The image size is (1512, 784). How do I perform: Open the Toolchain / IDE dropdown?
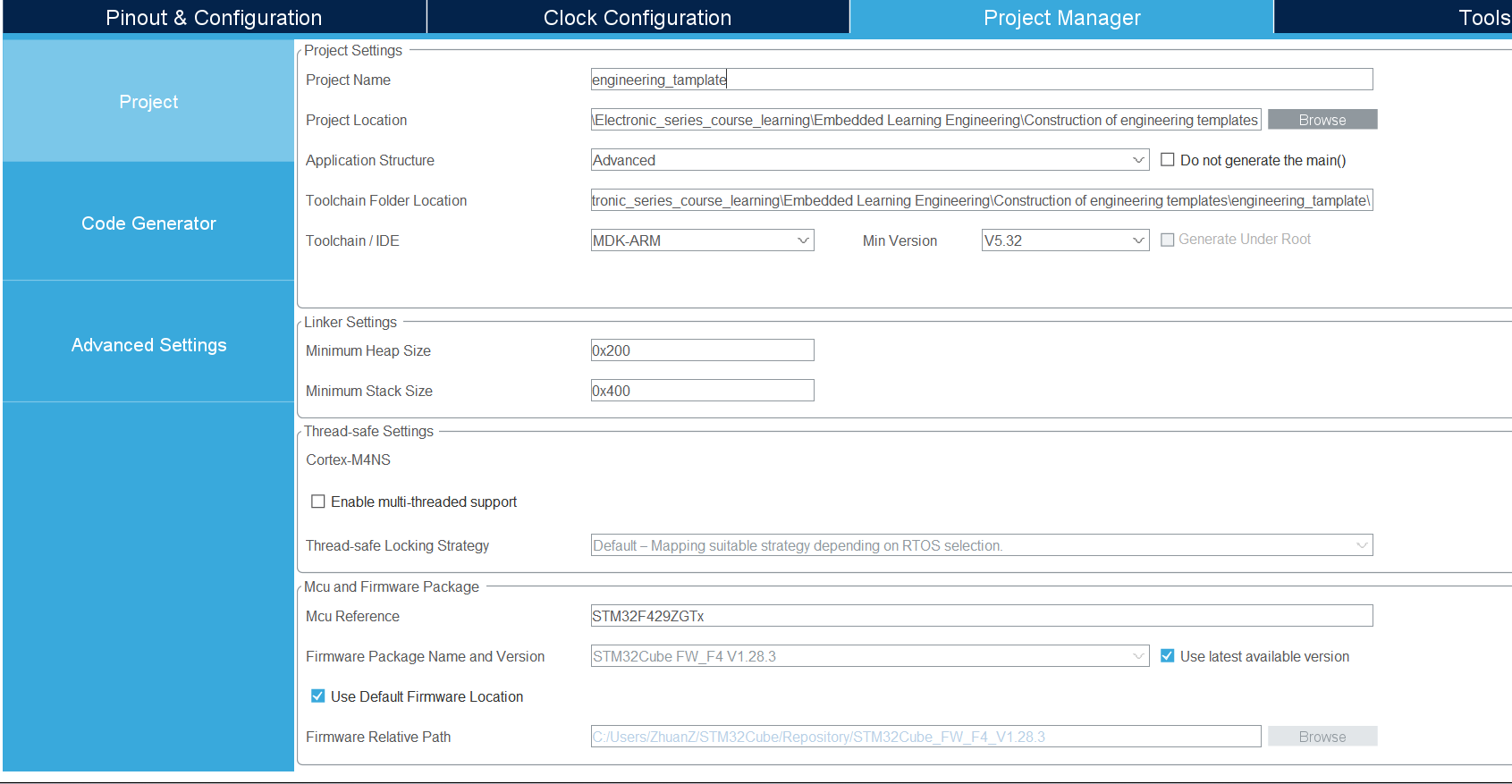coord(702,240)
